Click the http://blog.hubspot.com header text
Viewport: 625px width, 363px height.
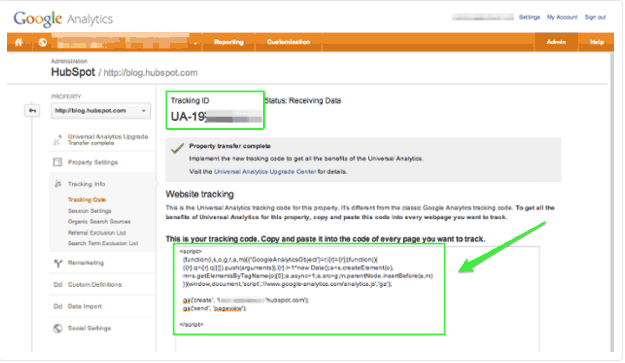pos(150,73)
